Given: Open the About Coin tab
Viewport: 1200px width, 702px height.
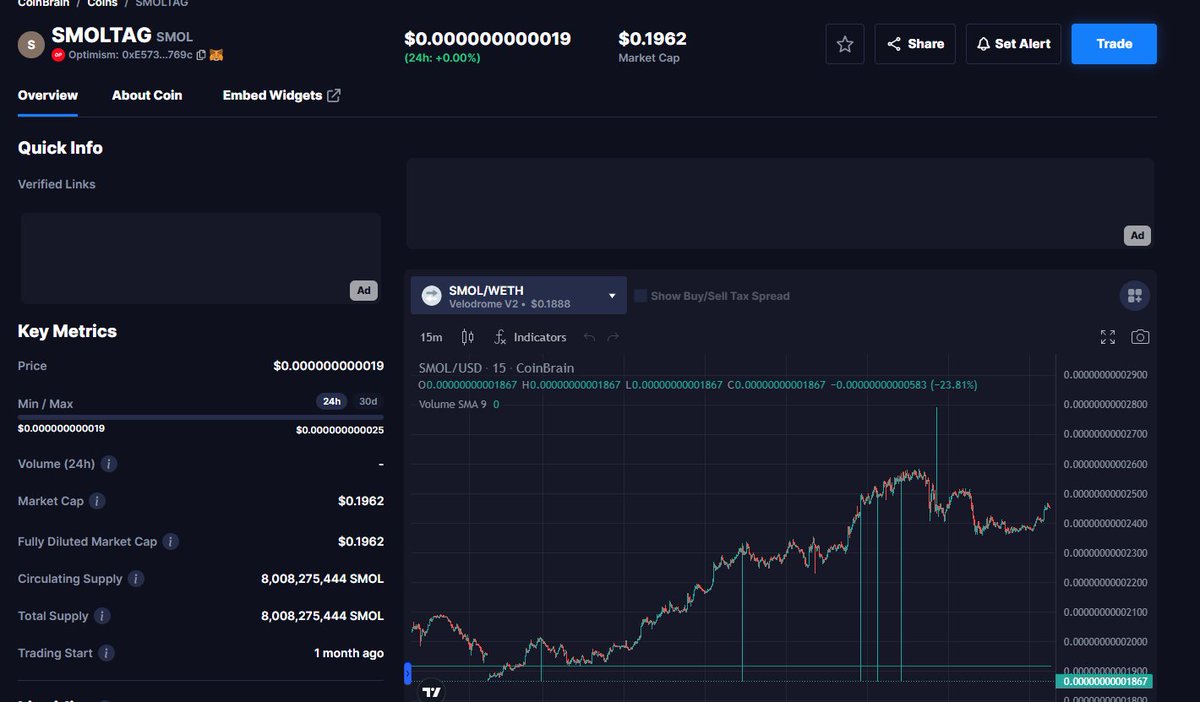Looking at the screenshot, I should pos(147,95).
